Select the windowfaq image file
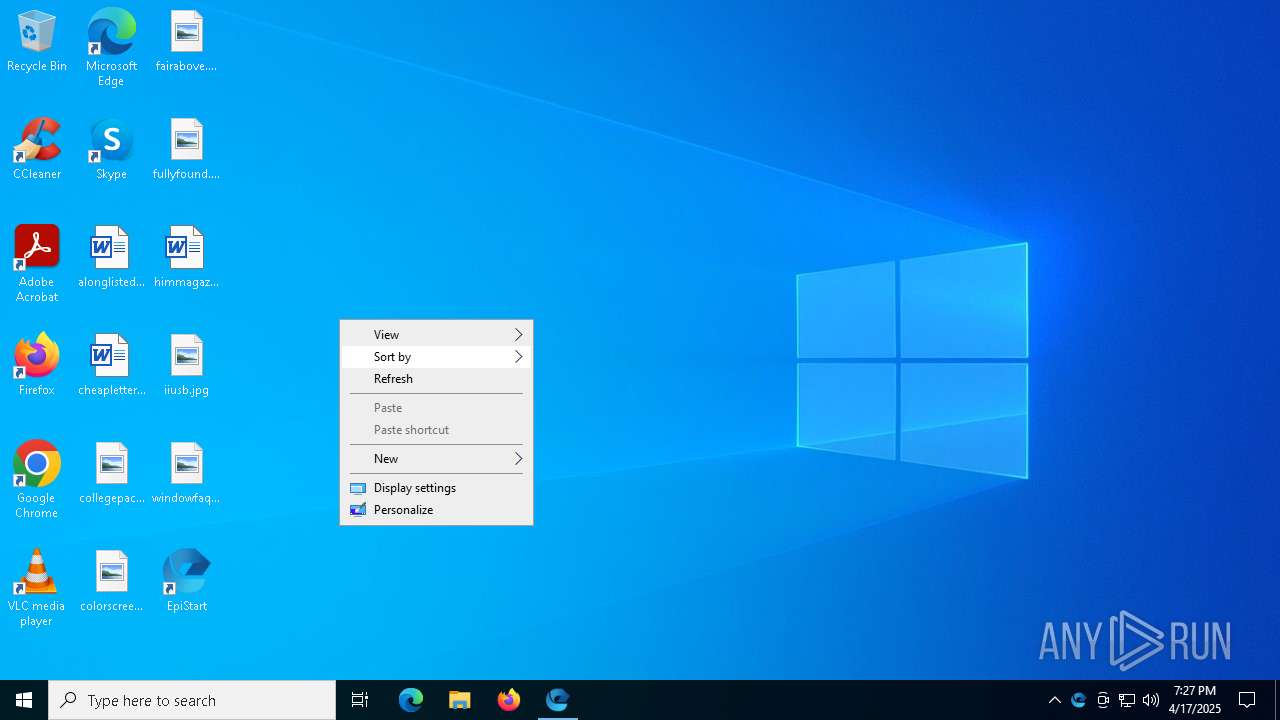 point(186,474)
